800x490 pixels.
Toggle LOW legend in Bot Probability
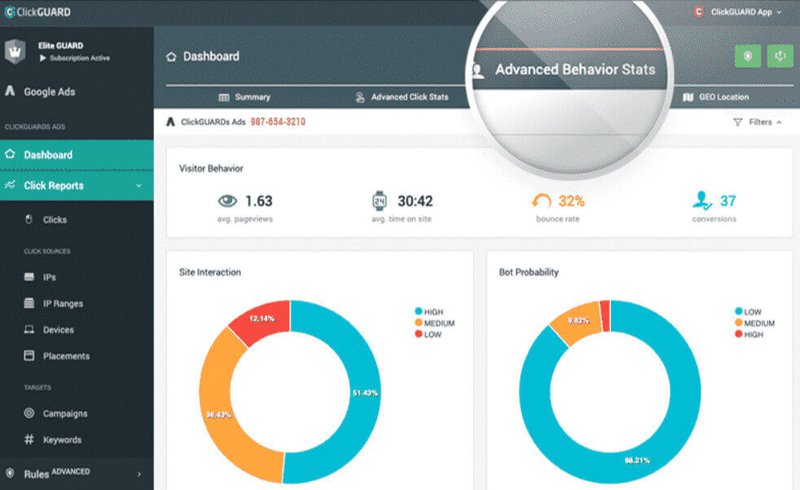(748, 312)
